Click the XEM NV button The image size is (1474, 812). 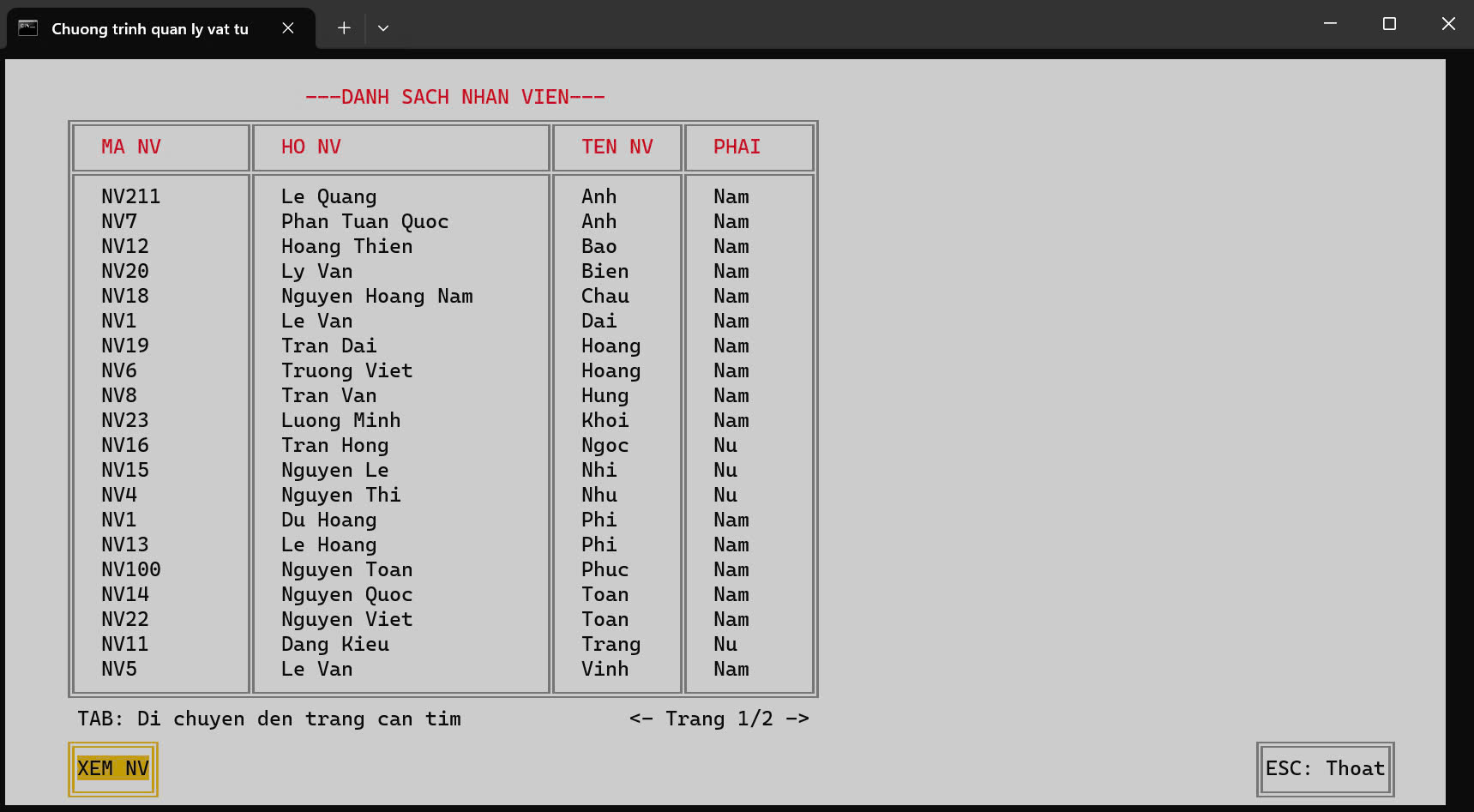tap(113, 769)
